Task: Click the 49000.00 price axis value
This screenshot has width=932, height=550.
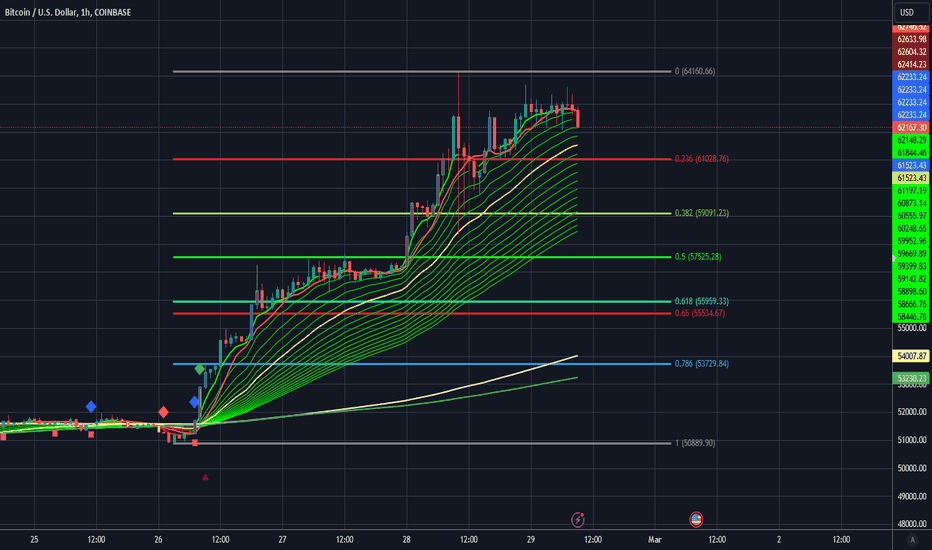Action: tap(912, 496)
